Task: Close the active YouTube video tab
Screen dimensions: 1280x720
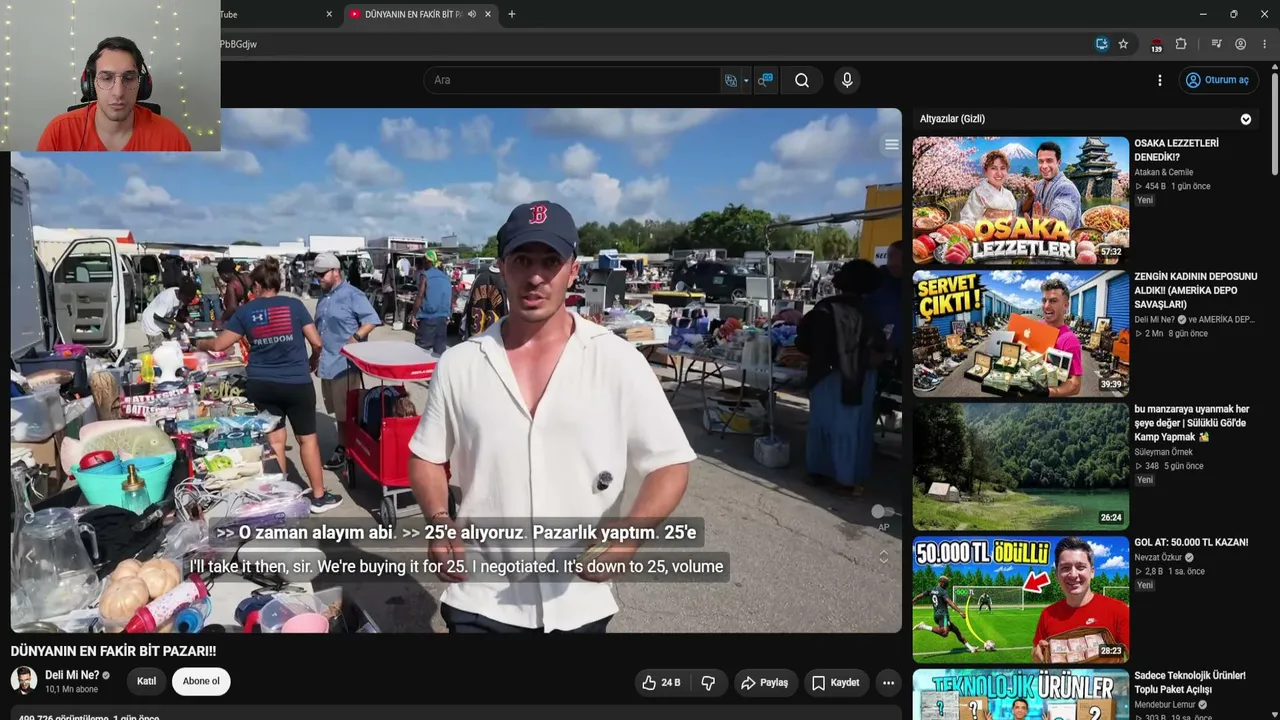Action: tap(488, 14)
